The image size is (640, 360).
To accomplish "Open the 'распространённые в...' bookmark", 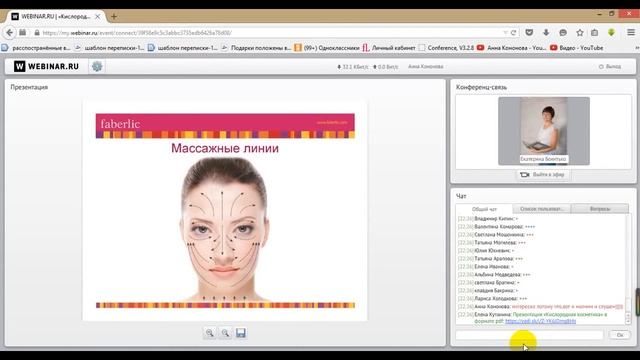I will pos(36,48).
